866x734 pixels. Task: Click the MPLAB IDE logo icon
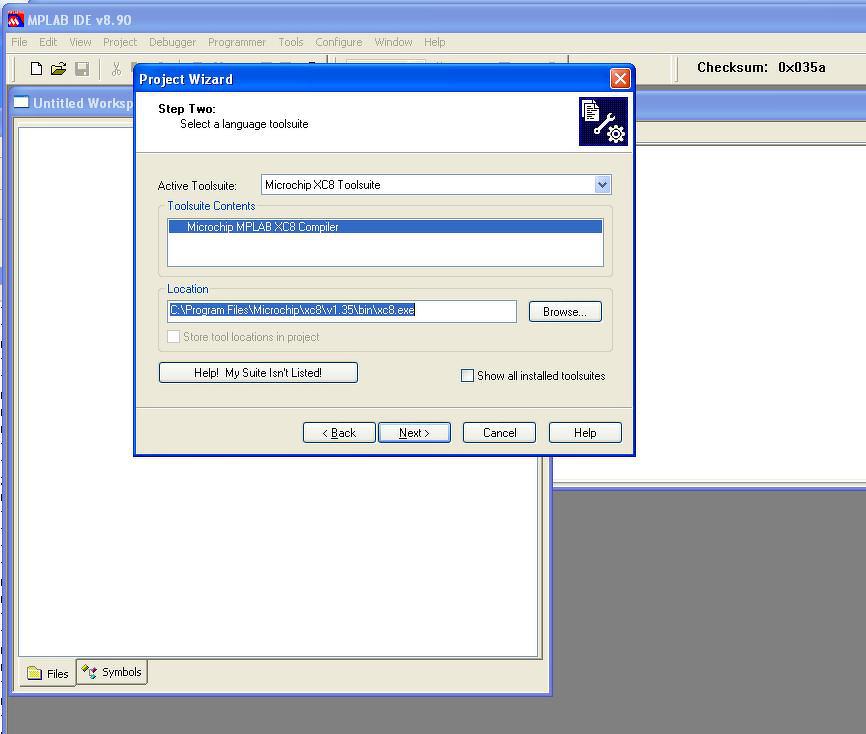pyautogui.click(x=15, y=19)
